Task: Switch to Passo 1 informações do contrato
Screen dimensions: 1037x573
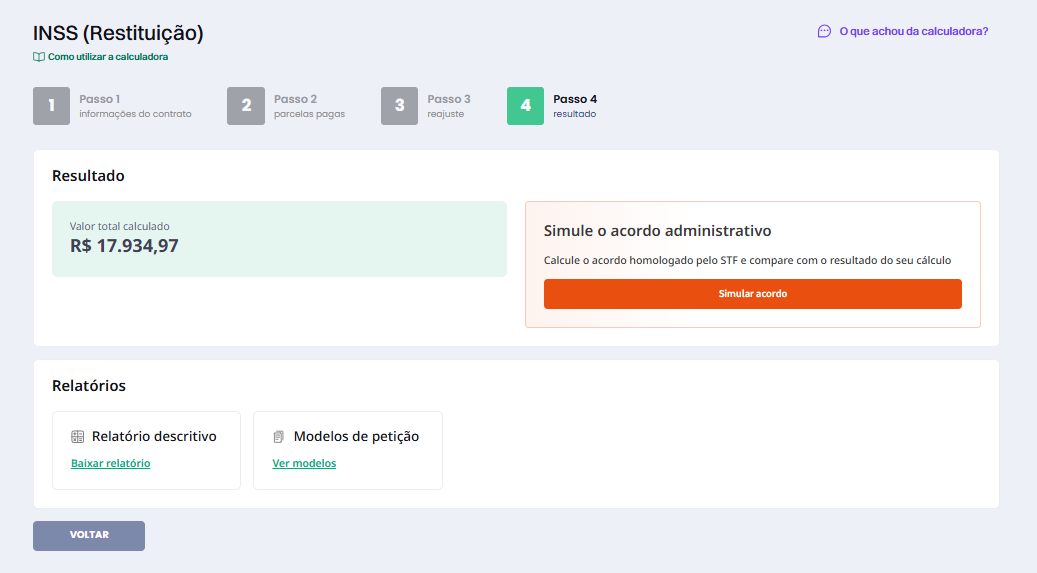Action: click(135, 106)
